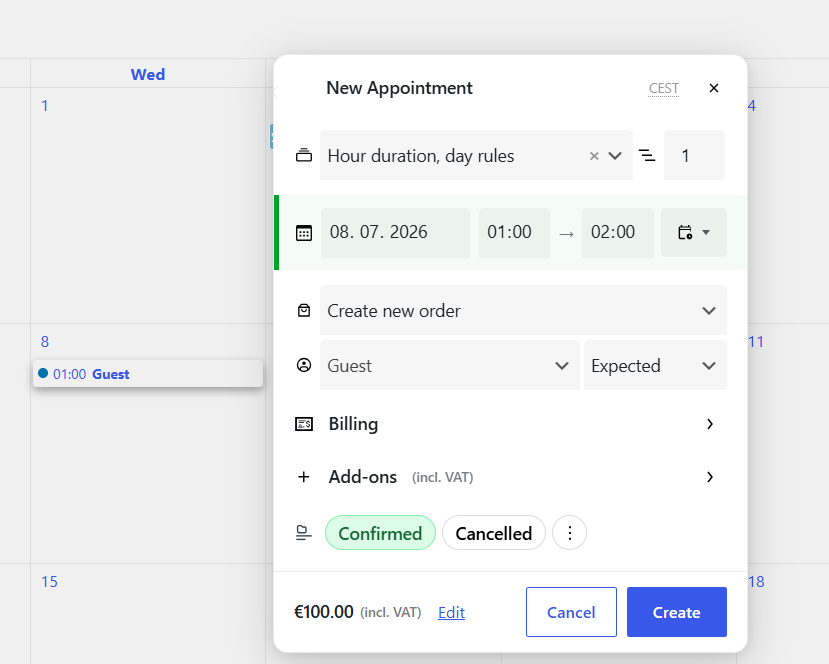Expand the Billing section
This screenshot has height=664, width=829.
coord(710,424)
